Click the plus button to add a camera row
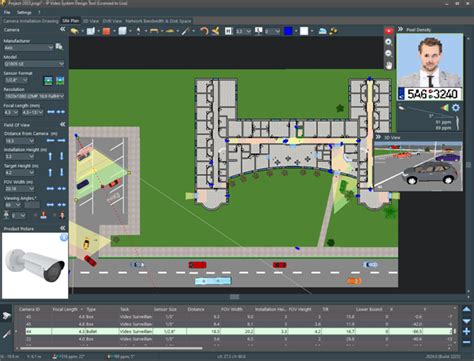The height and width of the screenshot is (361, 474). click(466, 331)
